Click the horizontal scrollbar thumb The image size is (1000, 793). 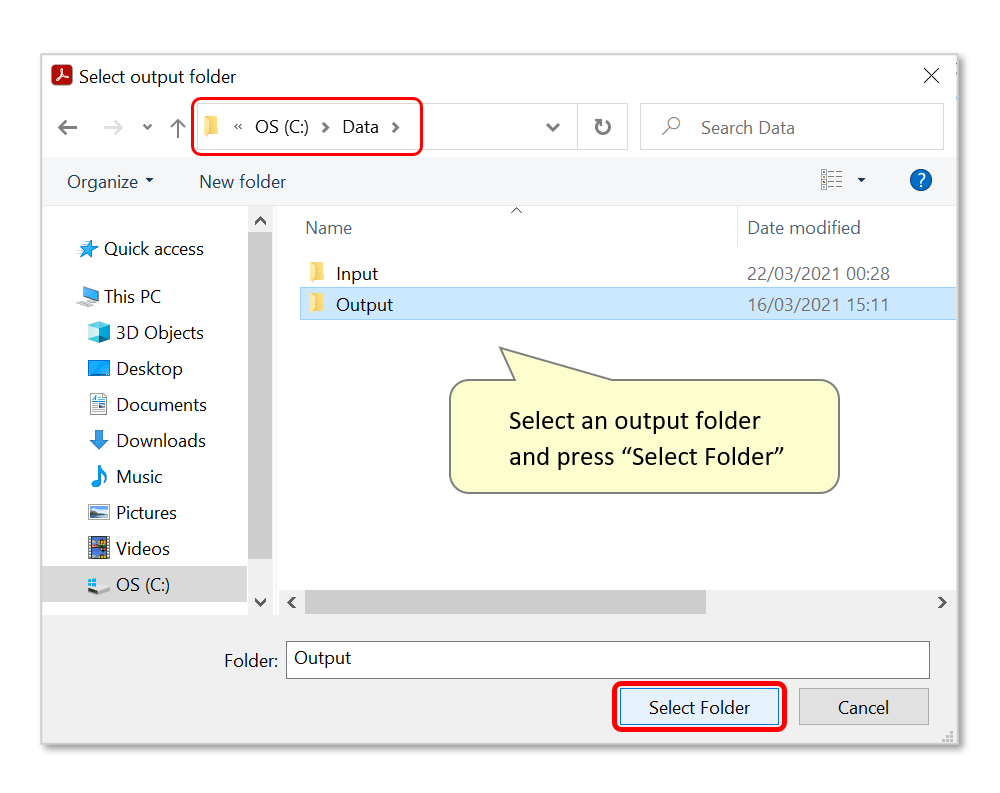pos(505,602)
